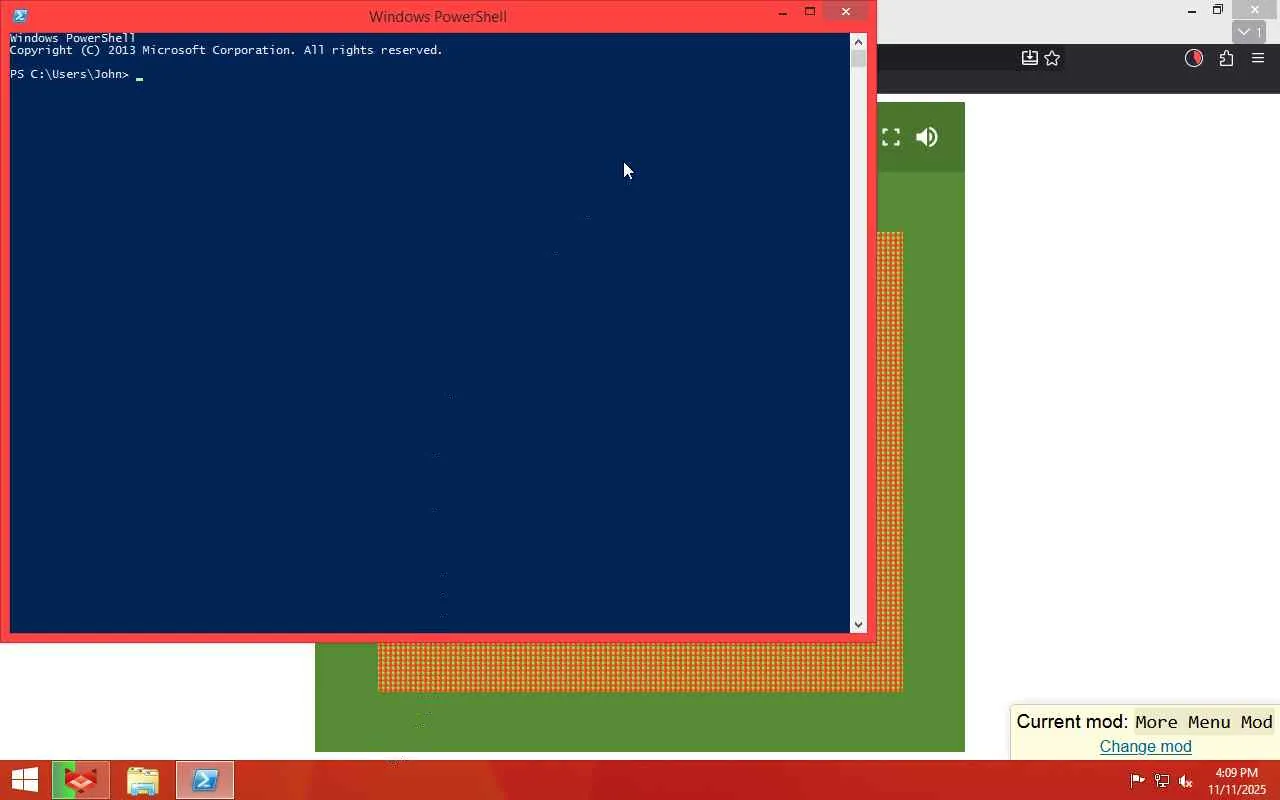Open the Action Center flag icon in tray
Viewport: 1280px width, 800px height.
click(1137, 781)
